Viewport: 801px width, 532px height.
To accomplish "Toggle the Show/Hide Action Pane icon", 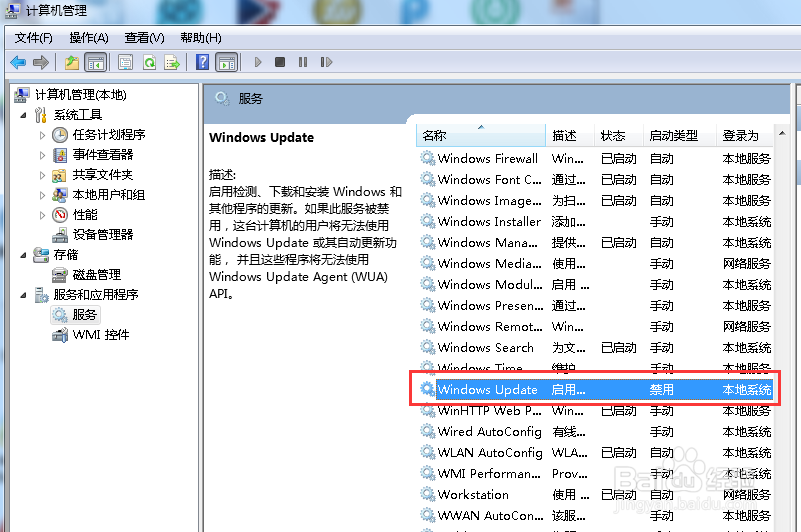I will point(227,62).
